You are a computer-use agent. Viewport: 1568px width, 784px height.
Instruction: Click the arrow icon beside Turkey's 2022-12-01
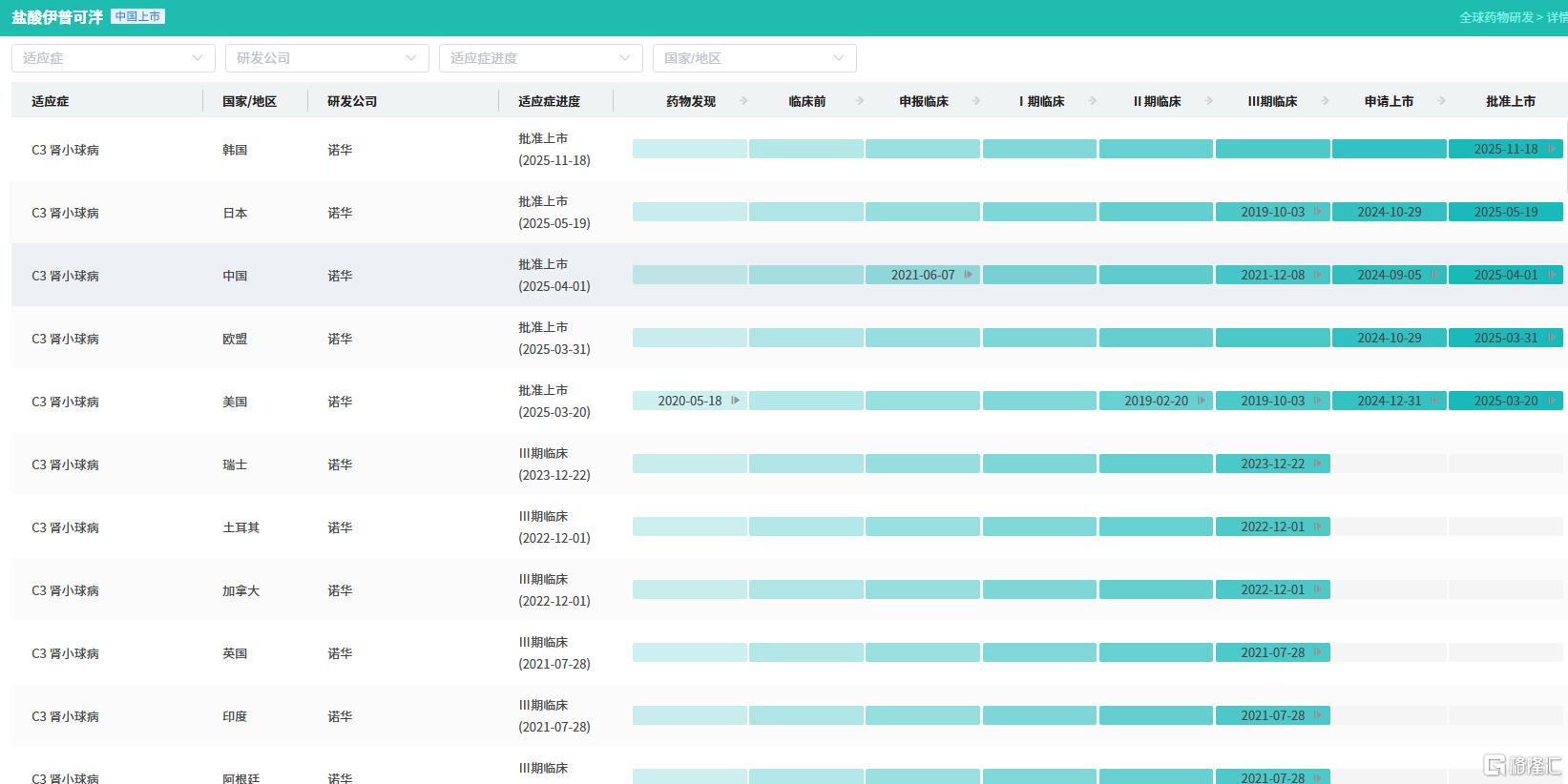[1317, 526]
